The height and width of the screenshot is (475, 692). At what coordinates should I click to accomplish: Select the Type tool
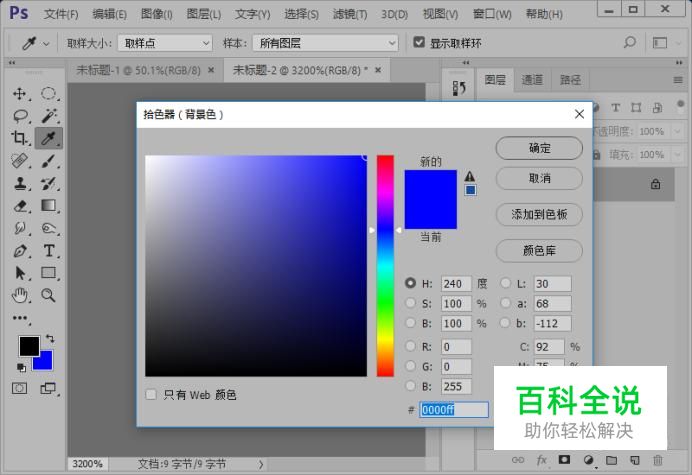tap(49, 251)
